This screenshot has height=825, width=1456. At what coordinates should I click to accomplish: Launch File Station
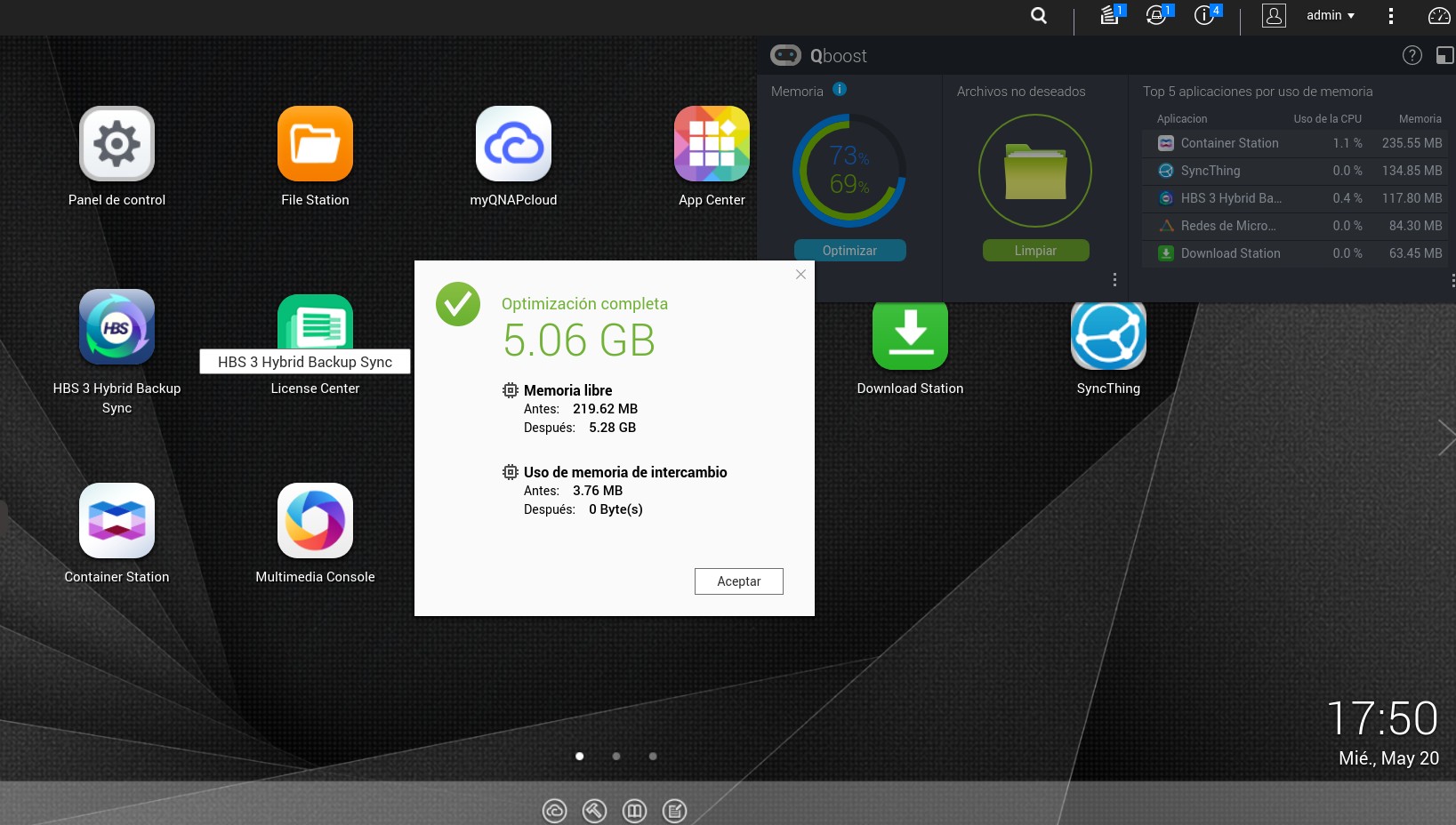click(315, 144)
